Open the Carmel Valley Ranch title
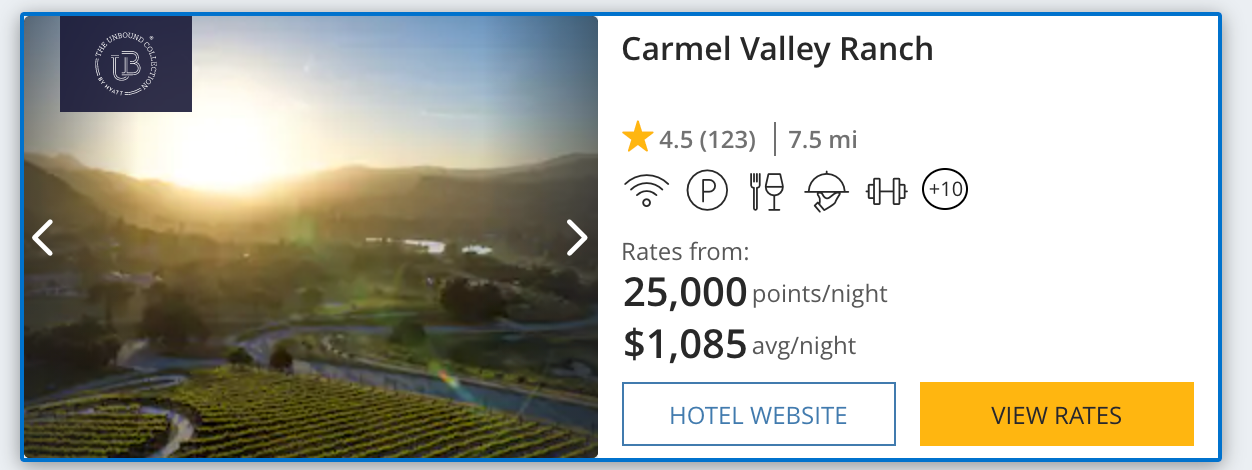The image size is (1252, 470). [x=777, y=49]
